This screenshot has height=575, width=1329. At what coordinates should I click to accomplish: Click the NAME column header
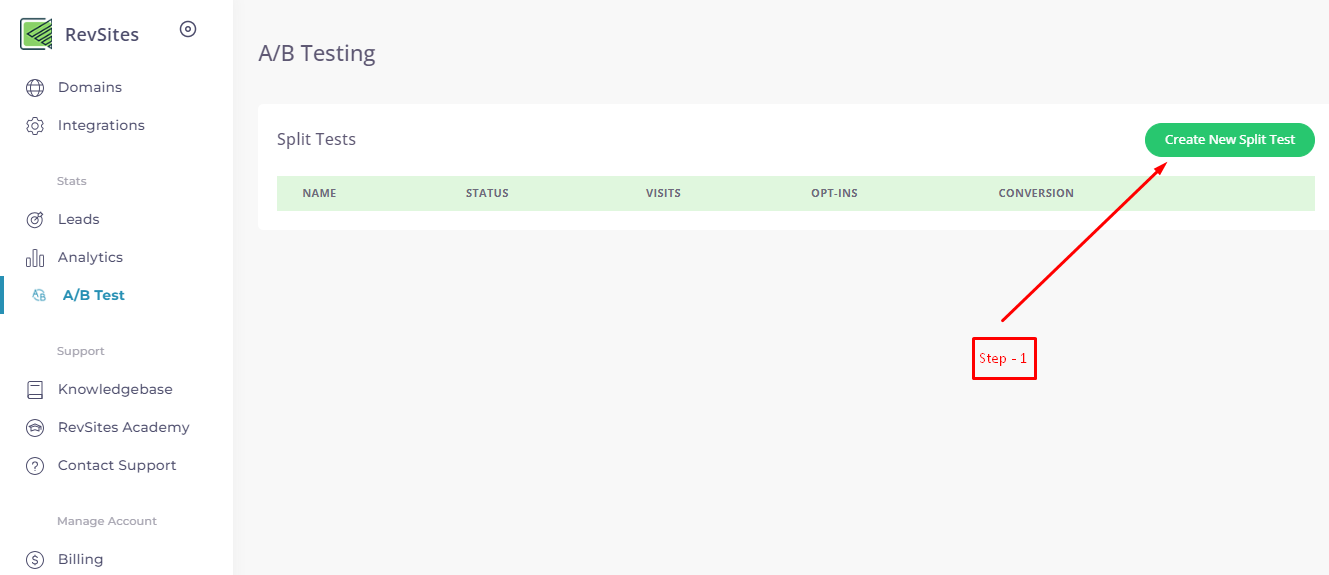pyautogui.click(x=319, y=194)
